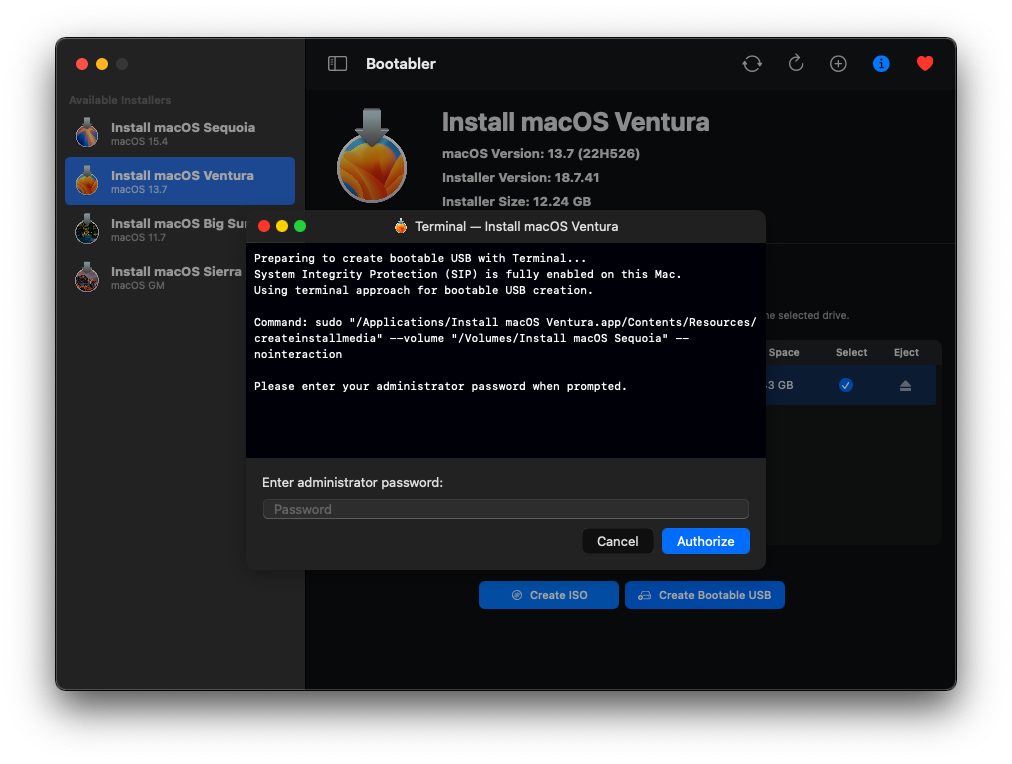This screenshot has height=764, width=1012.
Task: Close the Bootabler window with red button
Action: click(82, 64)
